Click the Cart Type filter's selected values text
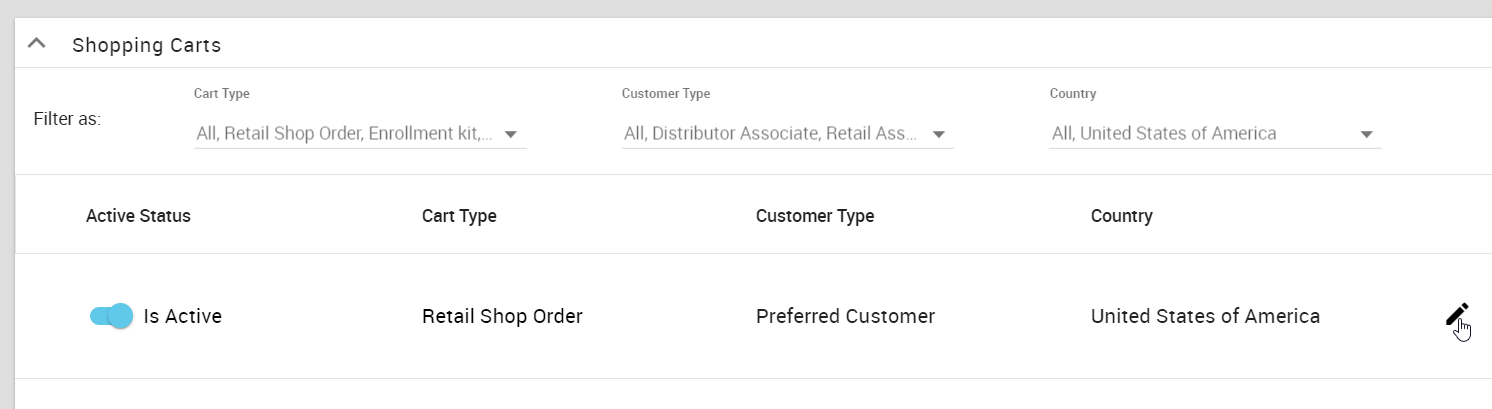Screen dimensions: 1492x409 coord(345,134)
